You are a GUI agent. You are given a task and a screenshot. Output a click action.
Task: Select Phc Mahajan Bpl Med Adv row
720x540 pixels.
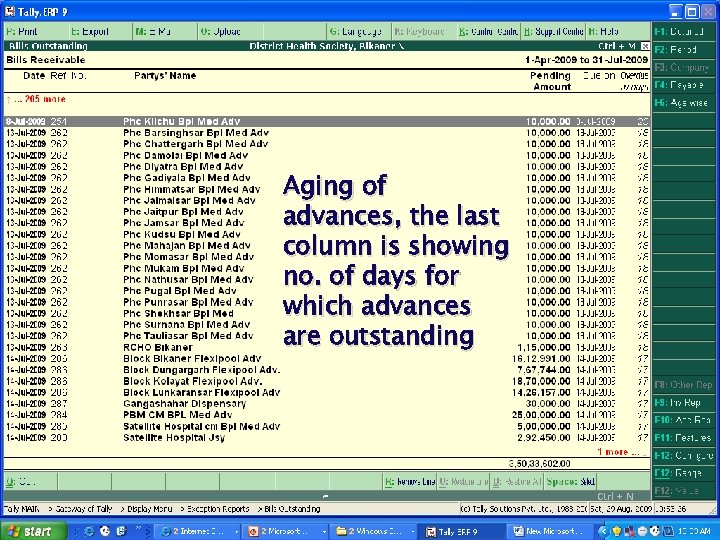(326, 246)
